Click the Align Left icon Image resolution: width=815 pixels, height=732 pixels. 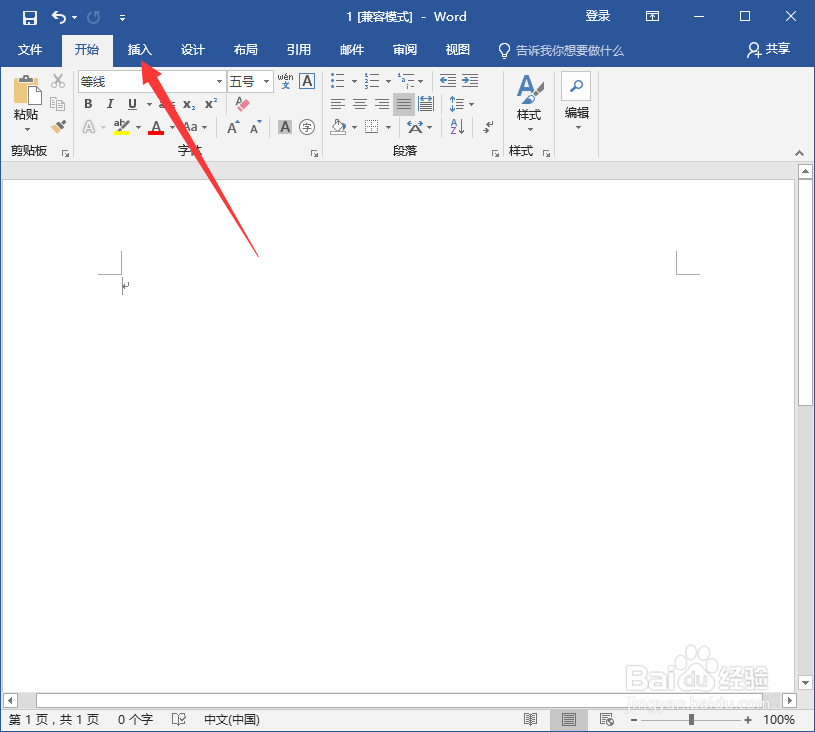[338, 104]
